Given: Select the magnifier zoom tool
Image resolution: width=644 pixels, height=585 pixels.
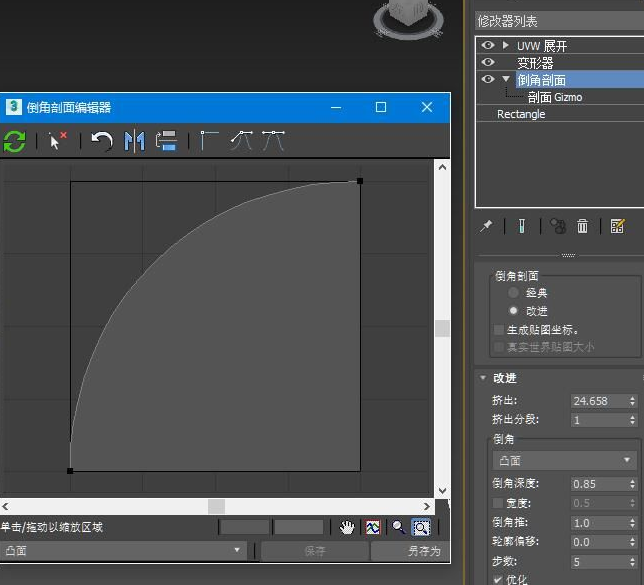Looking at the screenshot, I should click(398, 527).
